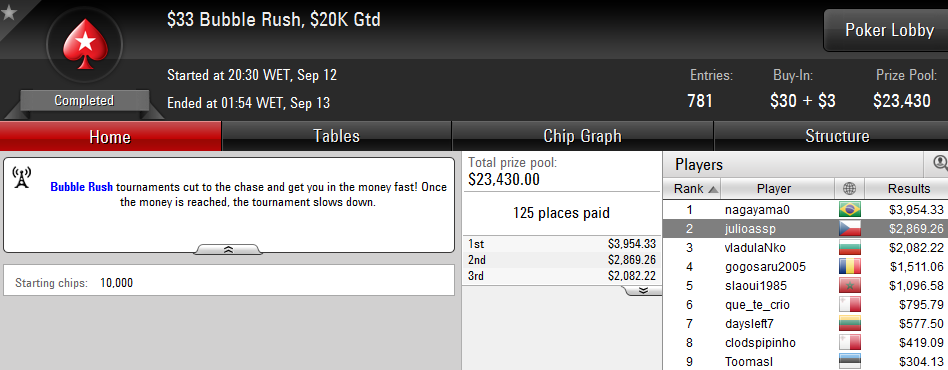Image resolution: width=948 pixels, height=370 pixels.
Task: Click the Brazil flag next to nagayama0
Action: coord(849,210)
